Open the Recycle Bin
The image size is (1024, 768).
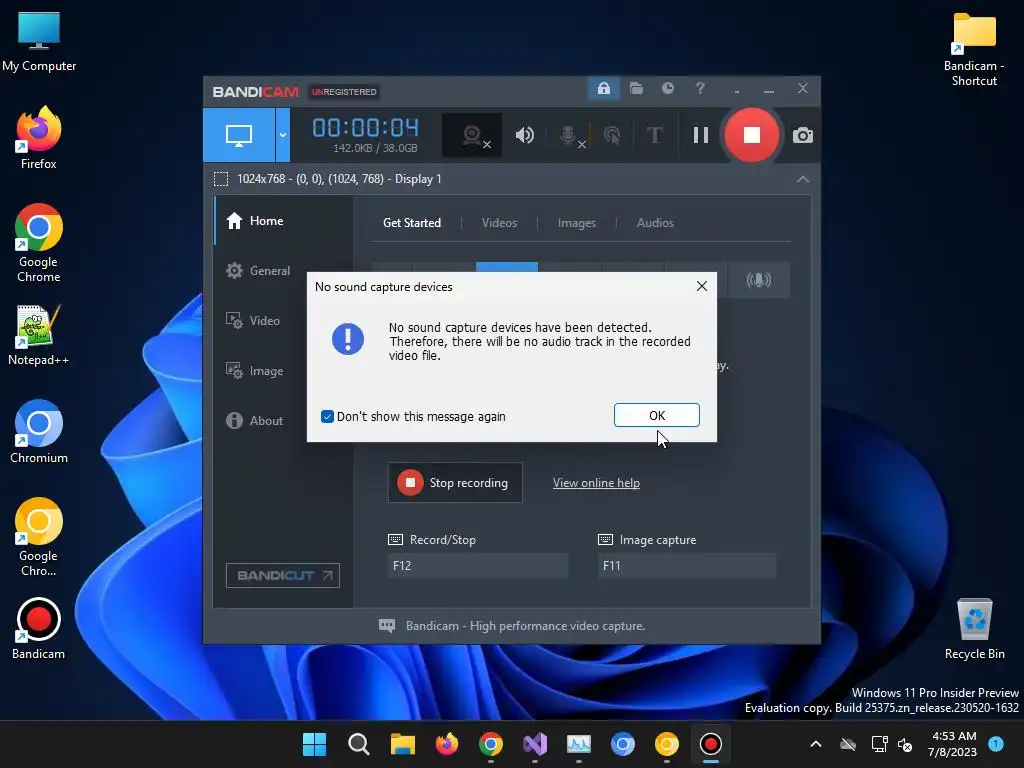(974, 628)
